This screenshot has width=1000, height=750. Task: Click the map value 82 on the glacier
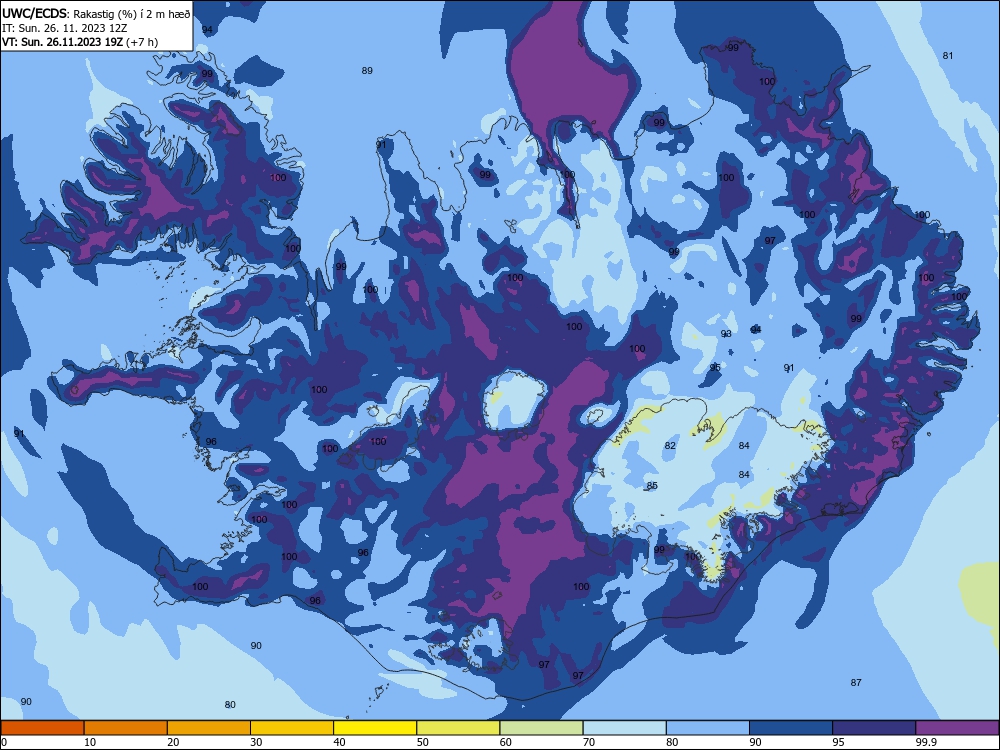670,445
